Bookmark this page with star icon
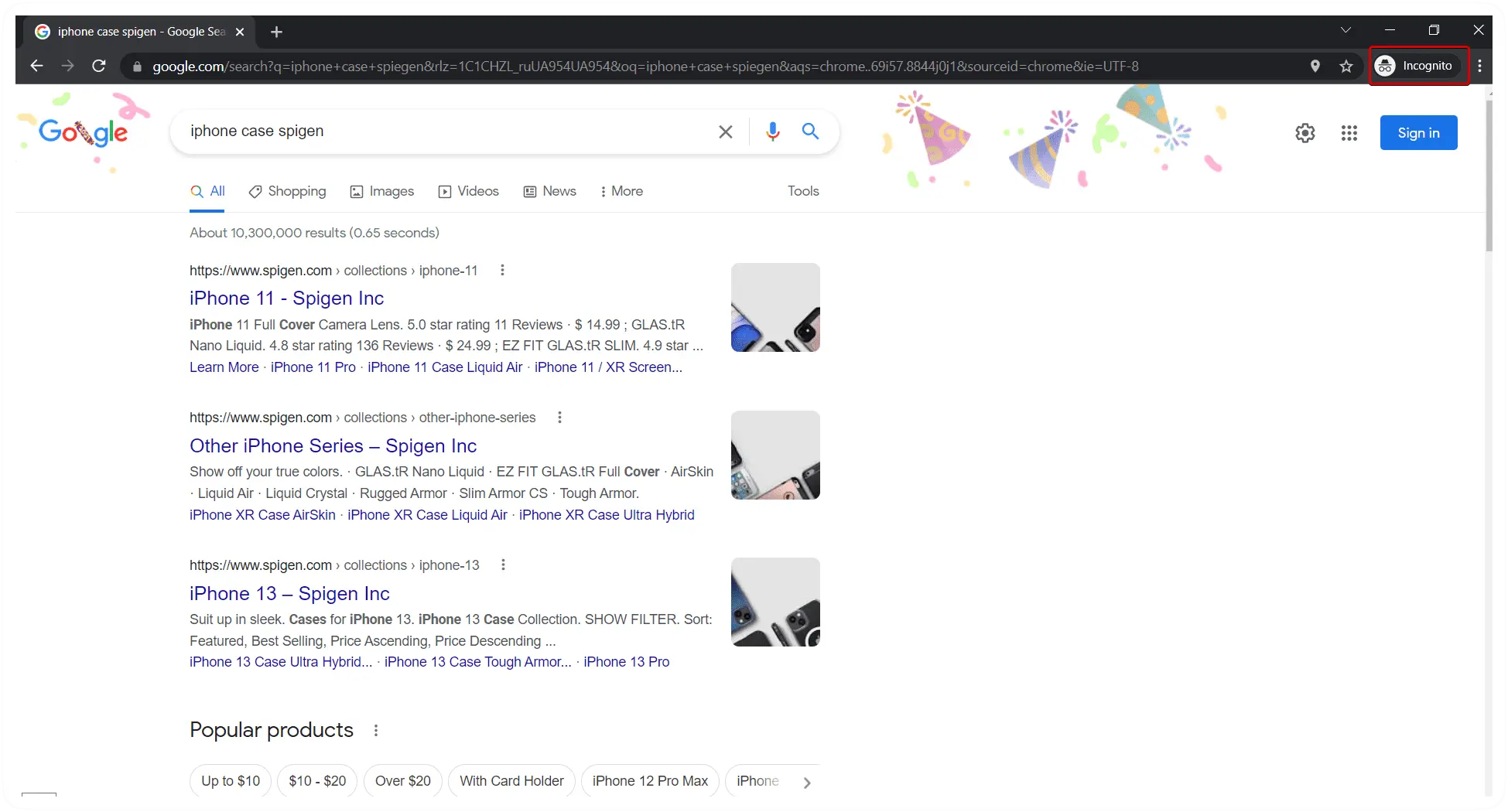 click(x=1346, y=66)
